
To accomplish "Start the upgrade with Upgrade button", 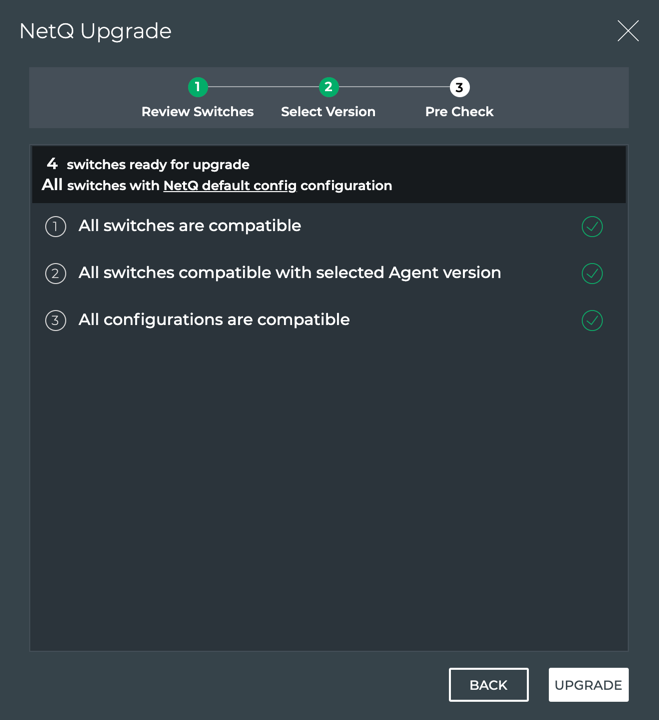I will [588, 685].
